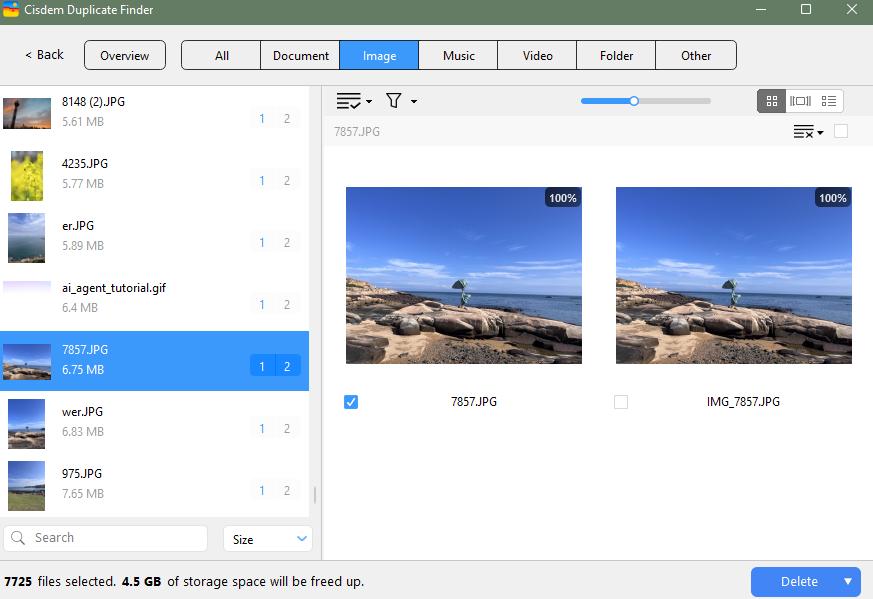Switch to the grid view layout

point(771,100)
